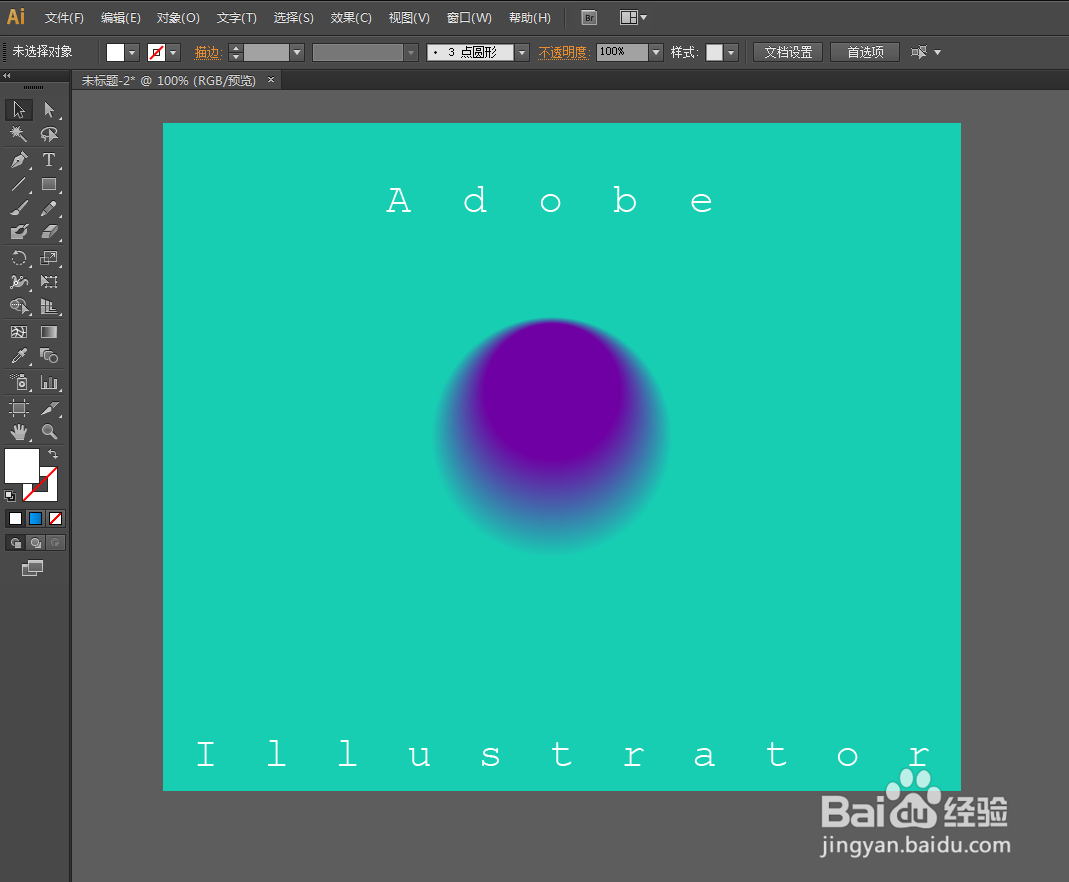Select the Shape Builder tool
The image size is (1069, 882).
tap(18, 306)
